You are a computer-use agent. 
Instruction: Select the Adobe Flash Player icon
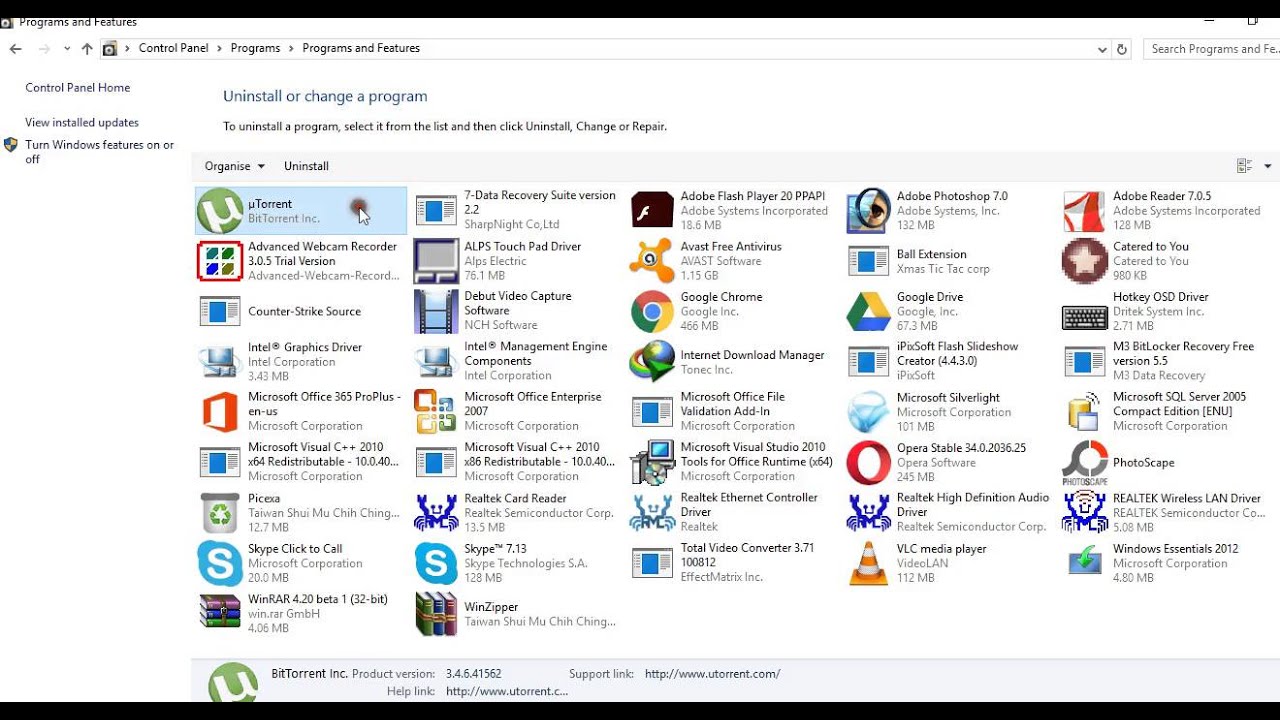click(x=652, y=211)
